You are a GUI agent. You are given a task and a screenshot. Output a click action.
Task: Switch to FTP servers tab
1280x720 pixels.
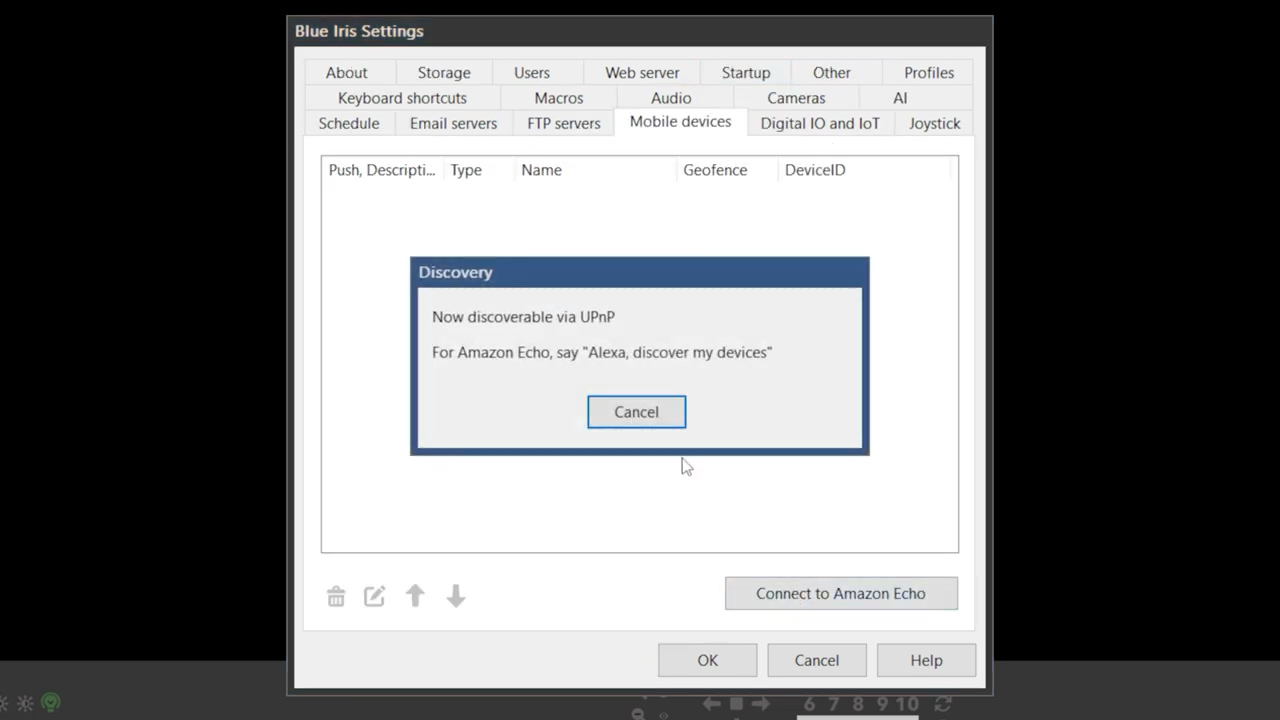[564, 123]
